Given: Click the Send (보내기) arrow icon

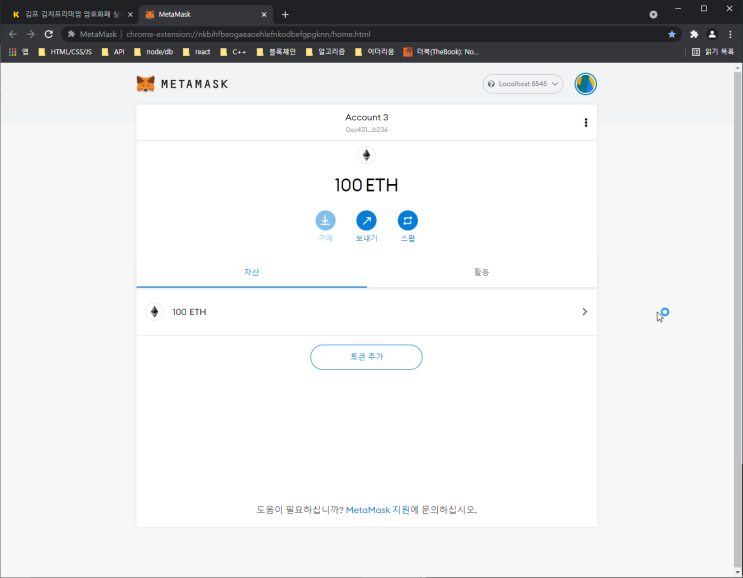Looking at the screenshot, I should (x=366, y=220).
